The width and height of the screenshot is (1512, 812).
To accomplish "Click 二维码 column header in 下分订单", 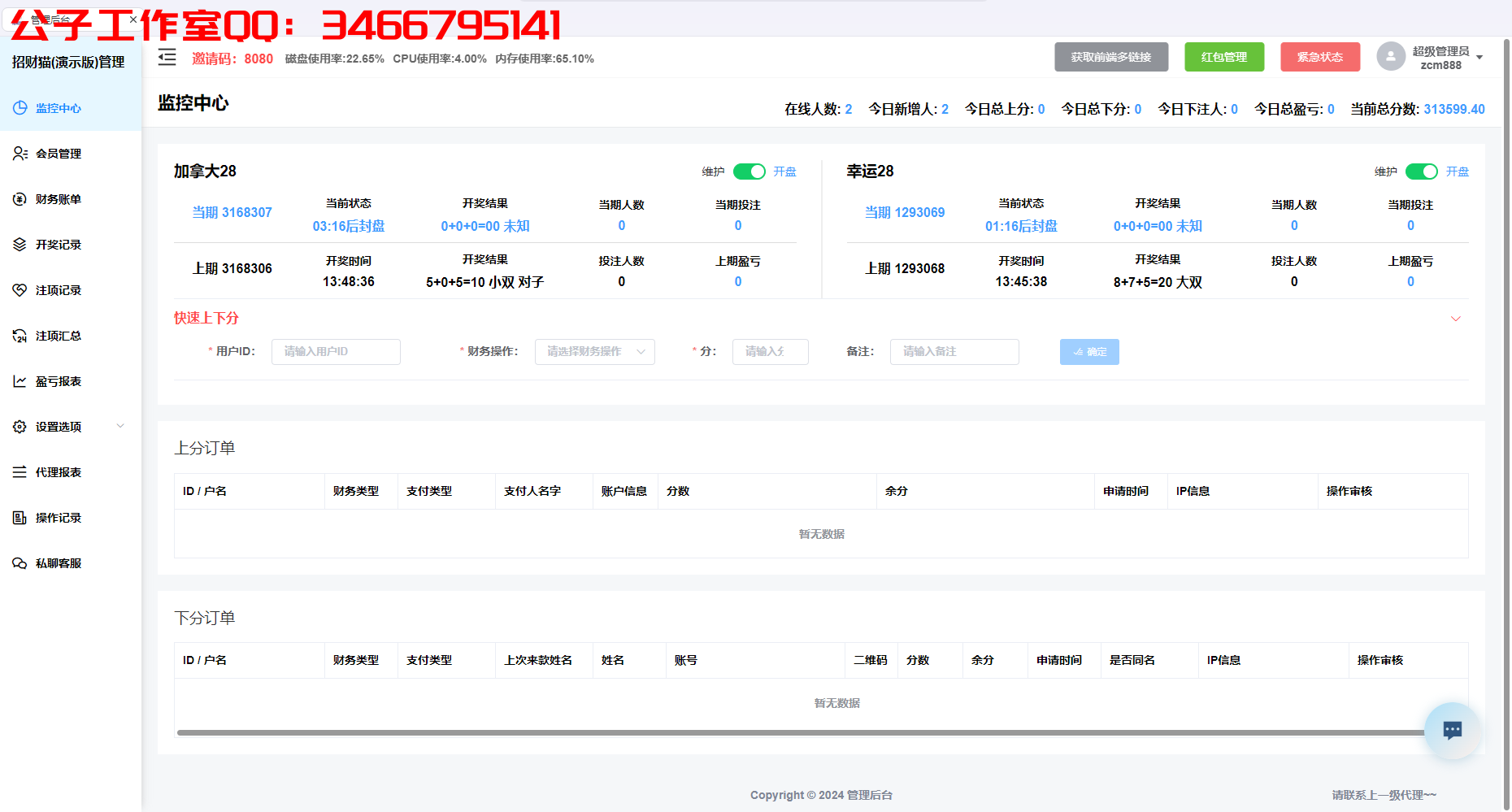I will tap(871, 660).
